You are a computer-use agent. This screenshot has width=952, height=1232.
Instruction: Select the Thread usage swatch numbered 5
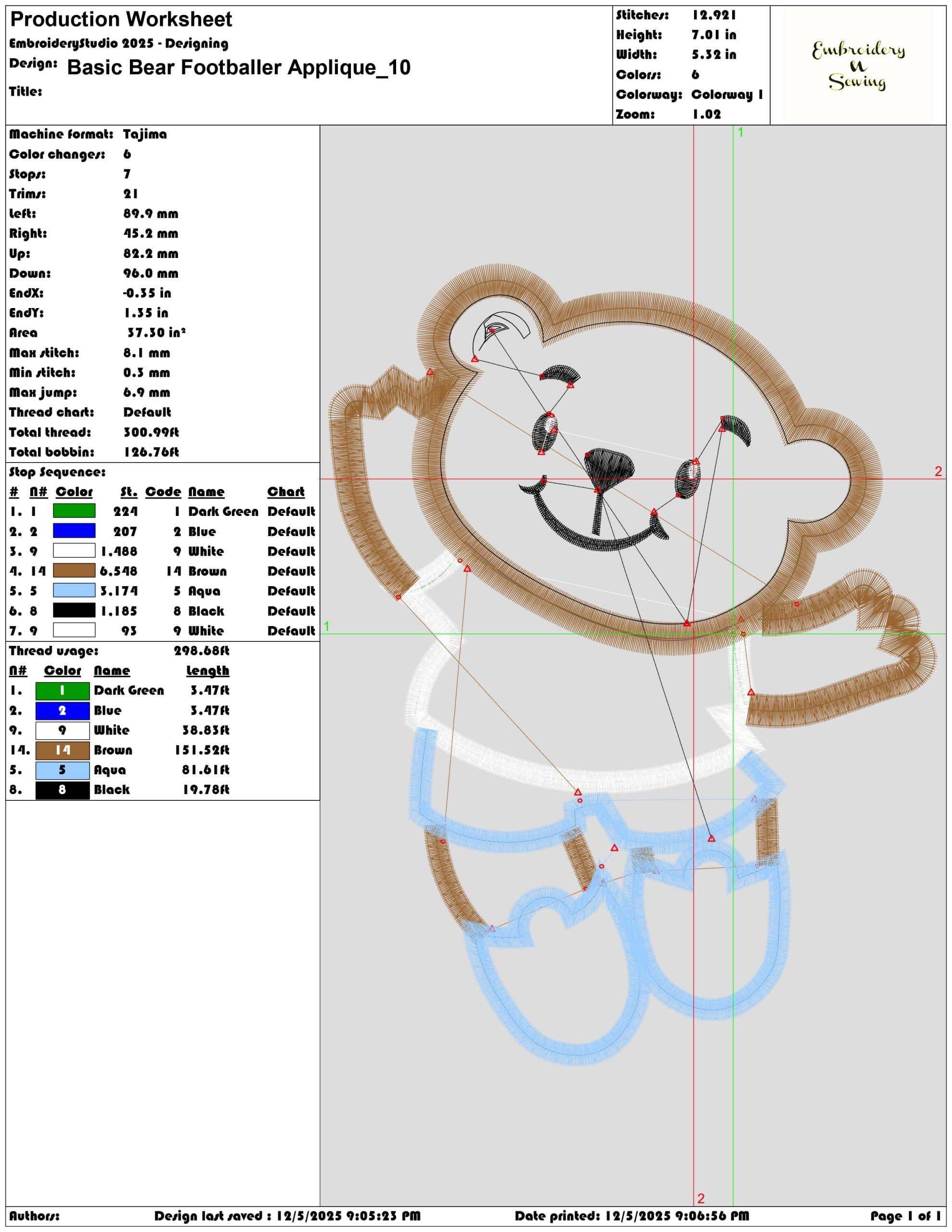click(x=63, y=770)
